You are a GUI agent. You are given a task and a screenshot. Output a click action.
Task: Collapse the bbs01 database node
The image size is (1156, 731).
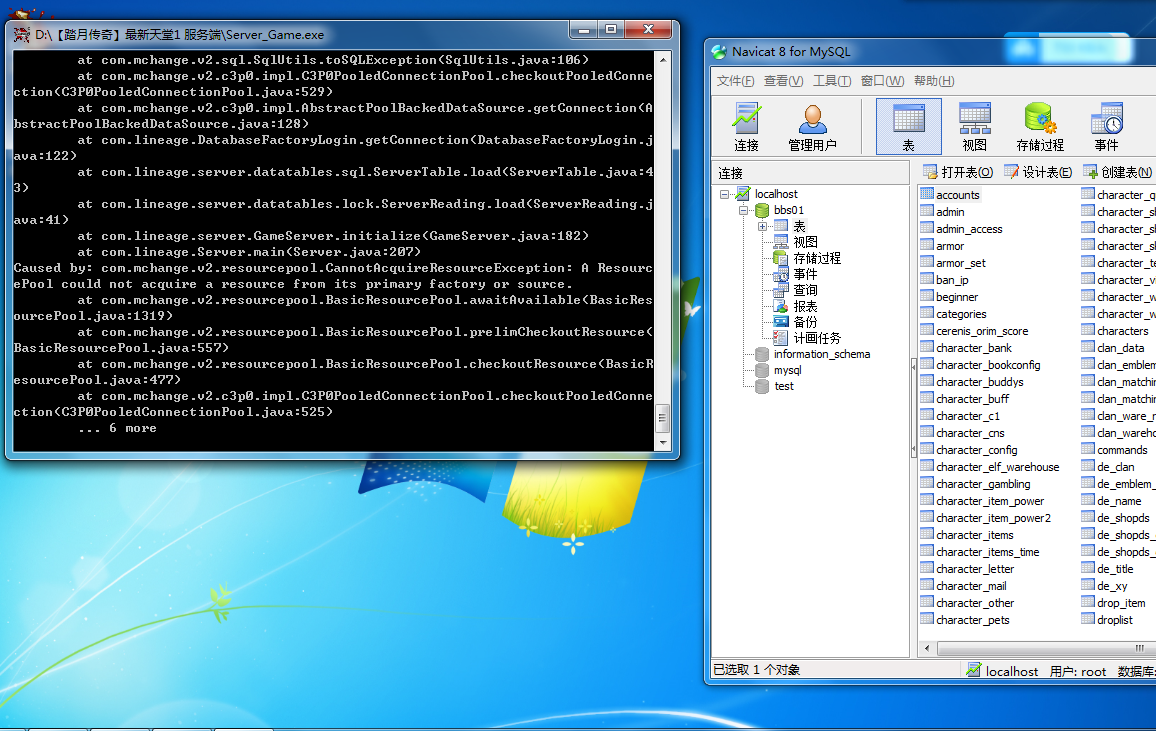pyautogui.click(x=743, y=211)
